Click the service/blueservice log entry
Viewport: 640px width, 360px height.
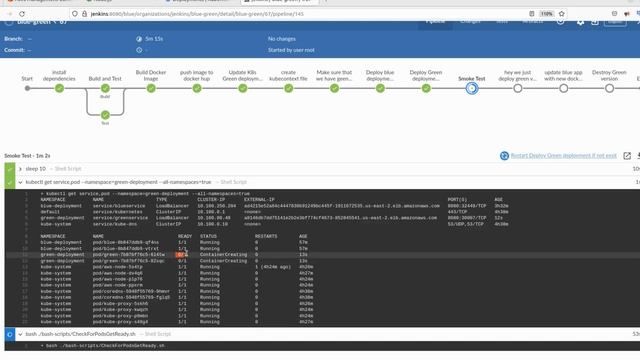tap(119, 206)
